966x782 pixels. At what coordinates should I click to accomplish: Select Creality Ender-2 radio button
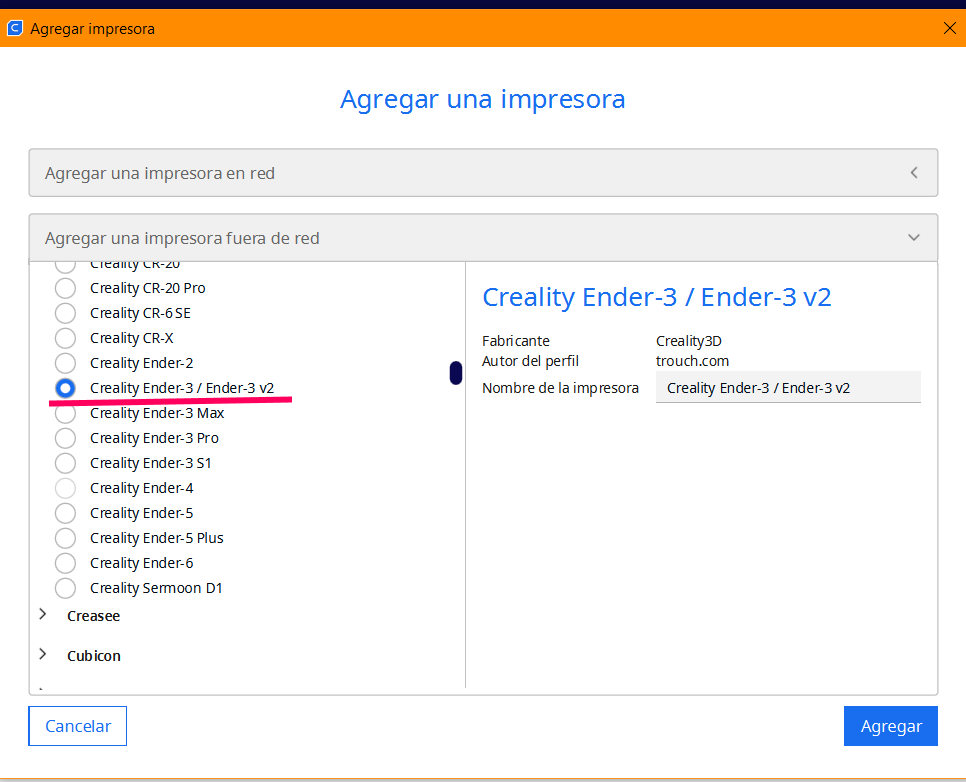(x=65, y=363)
